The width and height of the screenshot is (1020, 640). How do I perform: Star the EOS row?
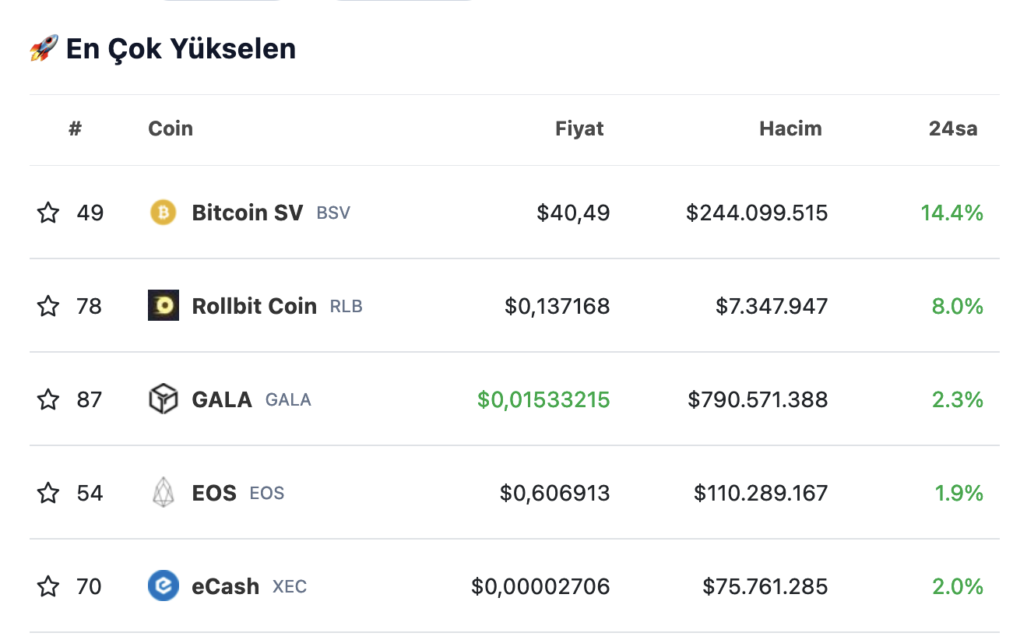(48, 492)
